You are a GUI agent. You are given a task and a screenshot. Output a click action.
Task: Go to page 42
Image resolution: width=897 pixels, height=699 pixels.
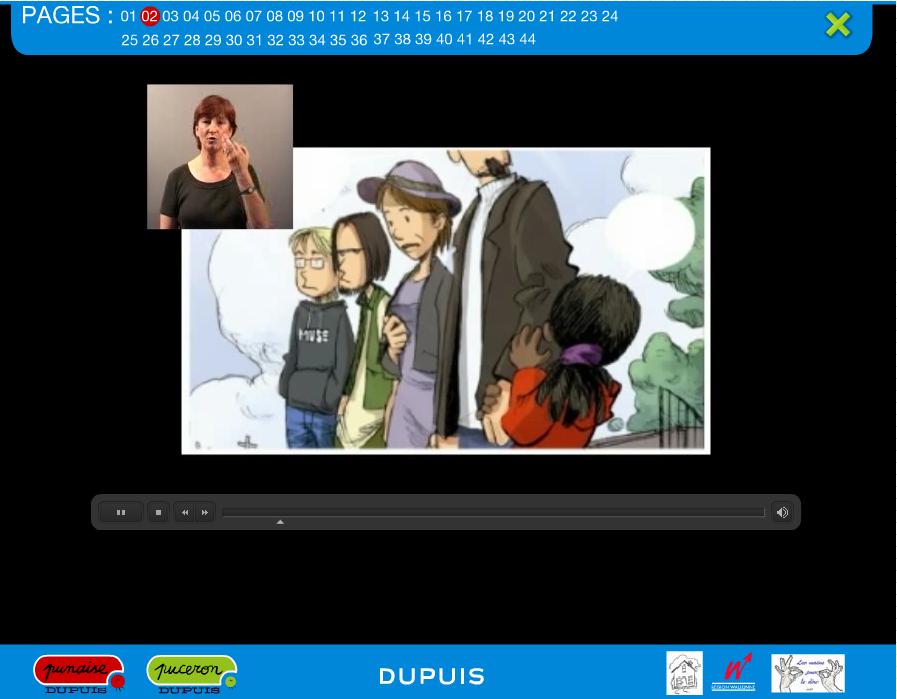pyautogui.click(x=486, y=39)
